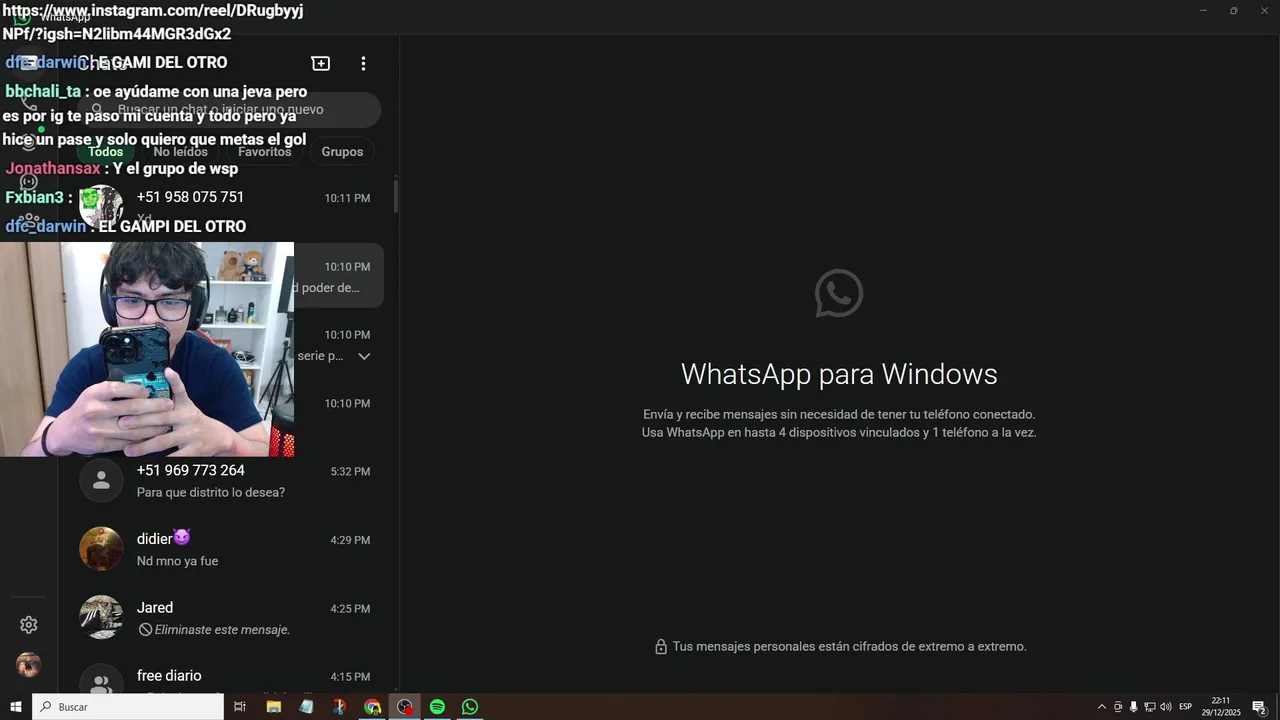Click the lock icon beside encryption notice
The width and height of the screenshot is (1280, 720).
point(661,647)
